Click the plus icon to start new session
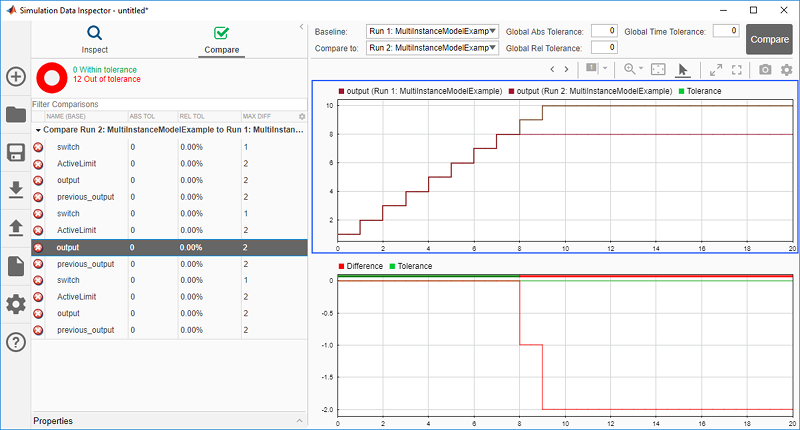Viewport: 800px width, 430px height. 16,77
